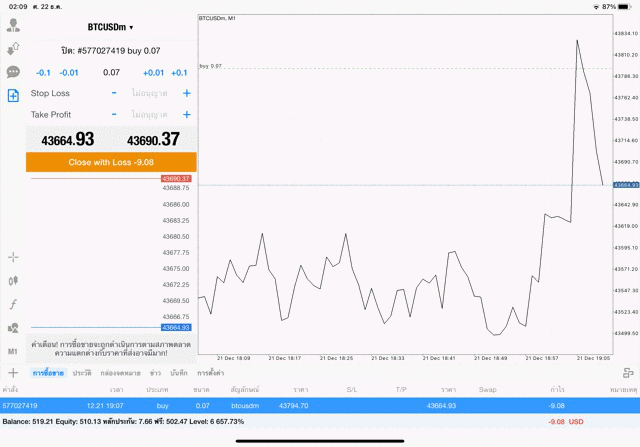Open the objects shapes icon
640x447 pixels.
pyautogui.click(x=14, y=328)
